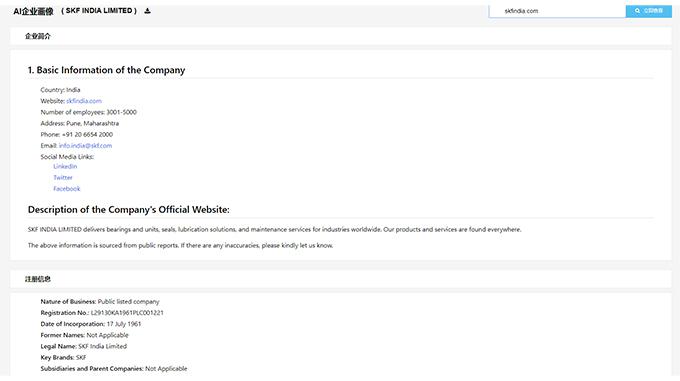
Task: Click the magnifier icon on the blue search button
Action: [637, 11]
